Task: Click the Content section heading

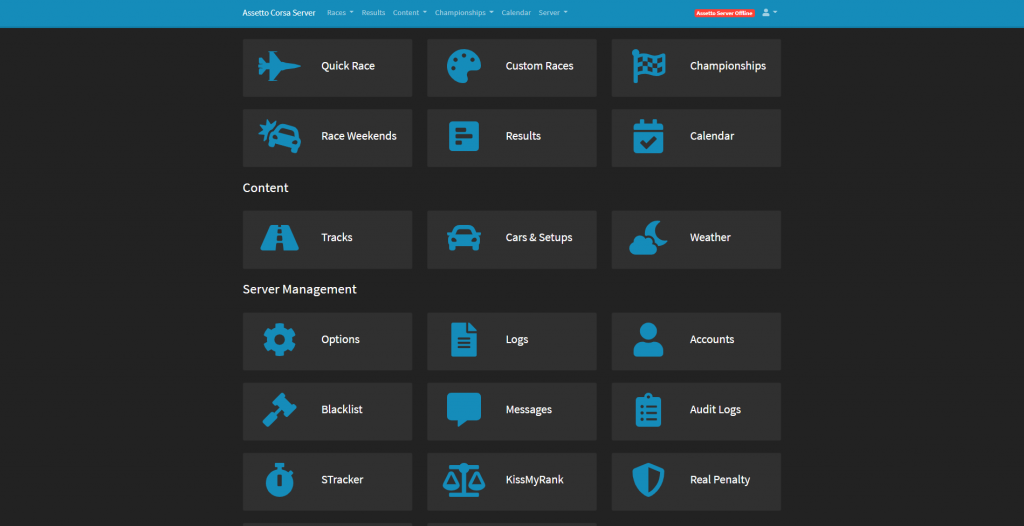Action: tap(265, 188)
